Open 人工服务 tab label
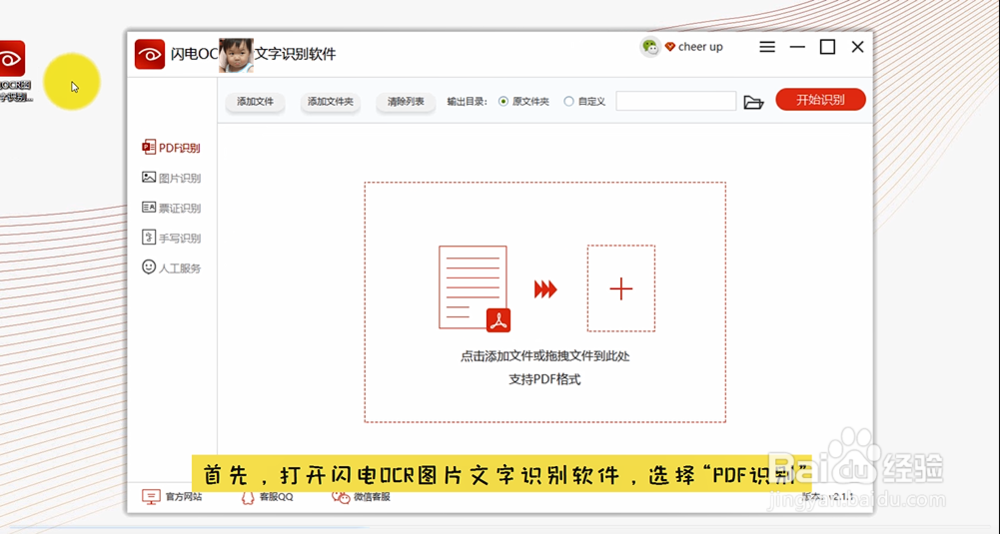 pyautogui.click(x=180, y=268)
